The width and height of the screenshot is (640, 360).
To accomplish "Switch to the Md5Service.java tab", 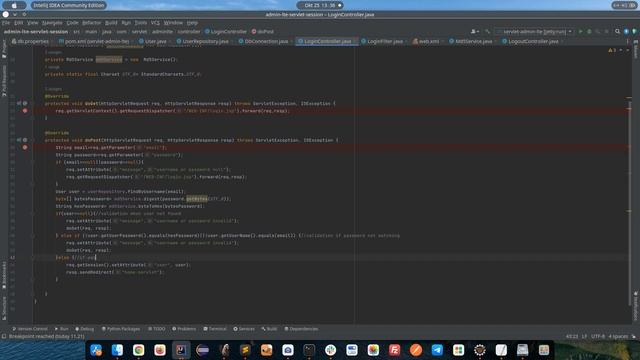I will click(471, 41).
